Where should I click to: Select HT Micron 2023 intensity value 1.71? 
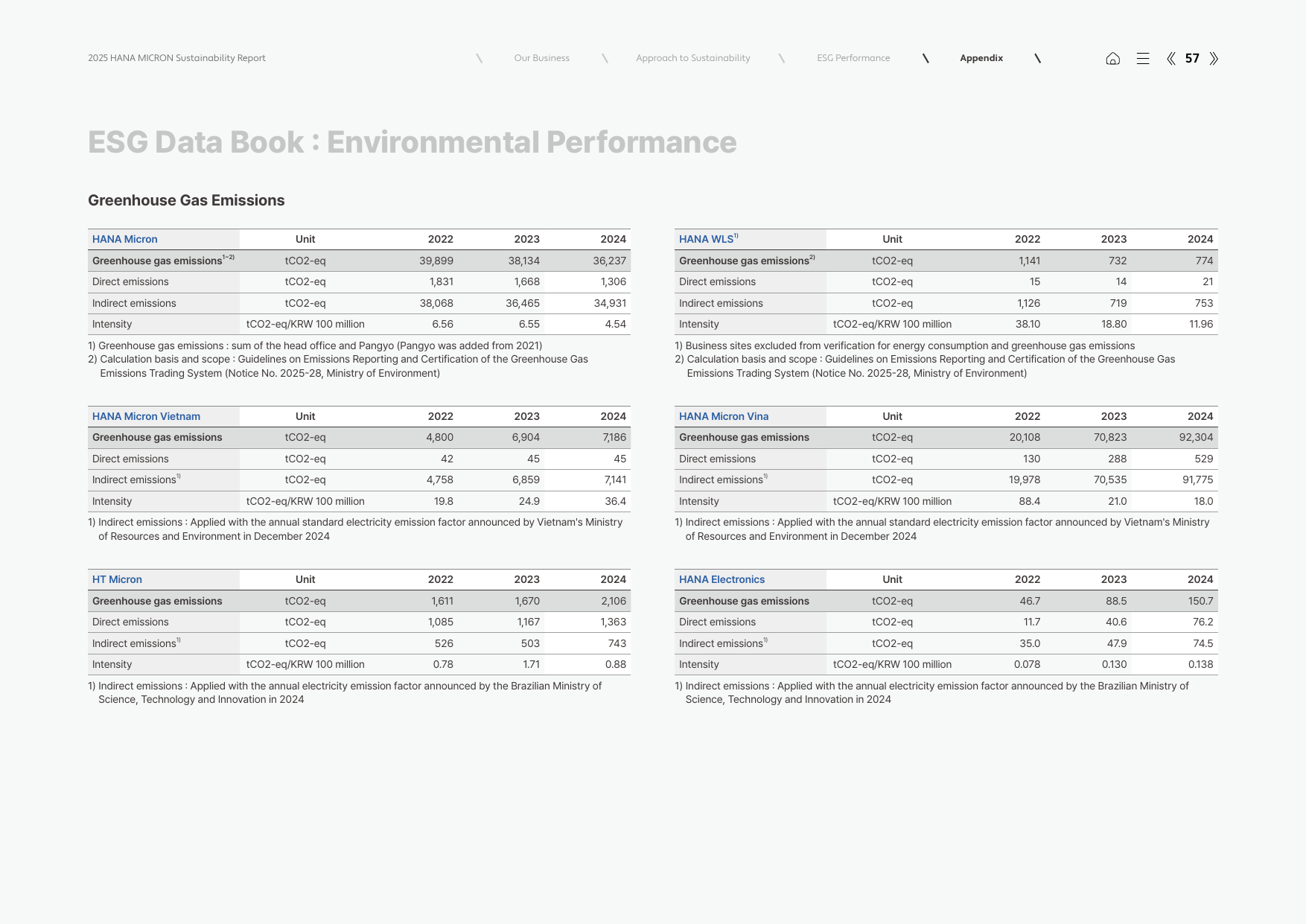click(x=531, y=664)
